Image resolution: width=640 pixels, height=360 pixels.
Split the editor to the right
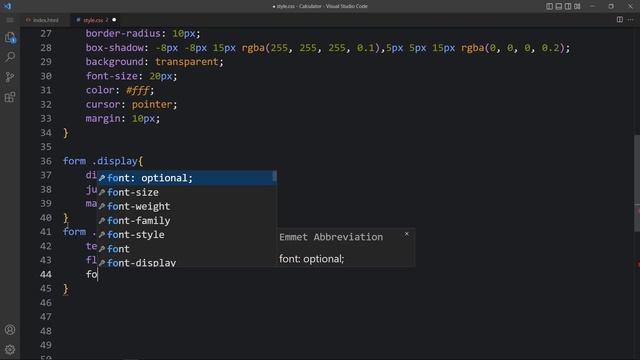tap(620, 20)
